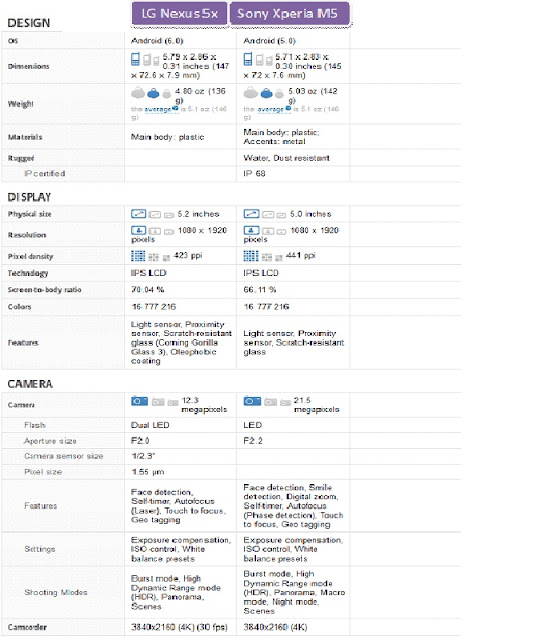Click the DESIGN section heading
537x640 pixels.
29,23
